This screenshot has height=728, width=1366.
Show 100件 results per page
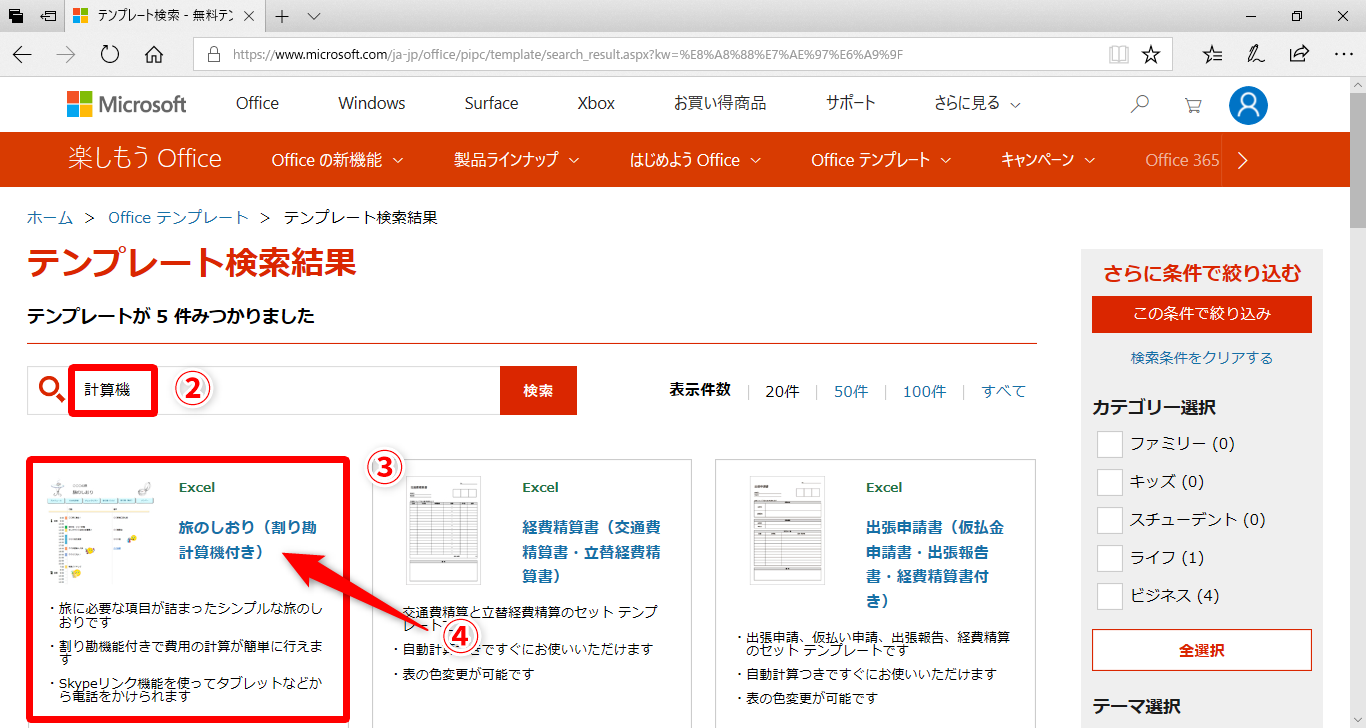tap(924, 391)
